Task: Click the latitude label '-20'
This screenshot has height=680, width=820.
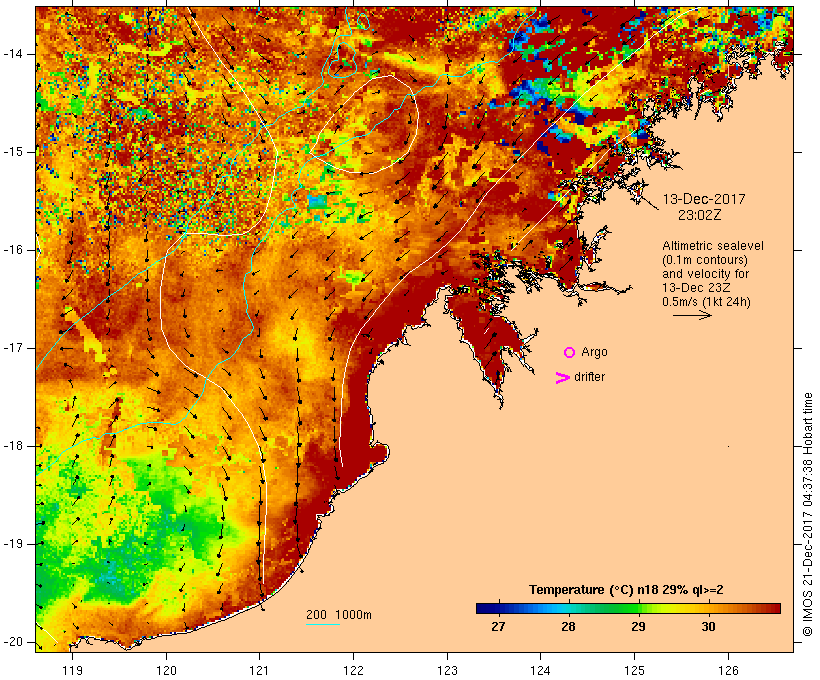Action: pos(13,642)
